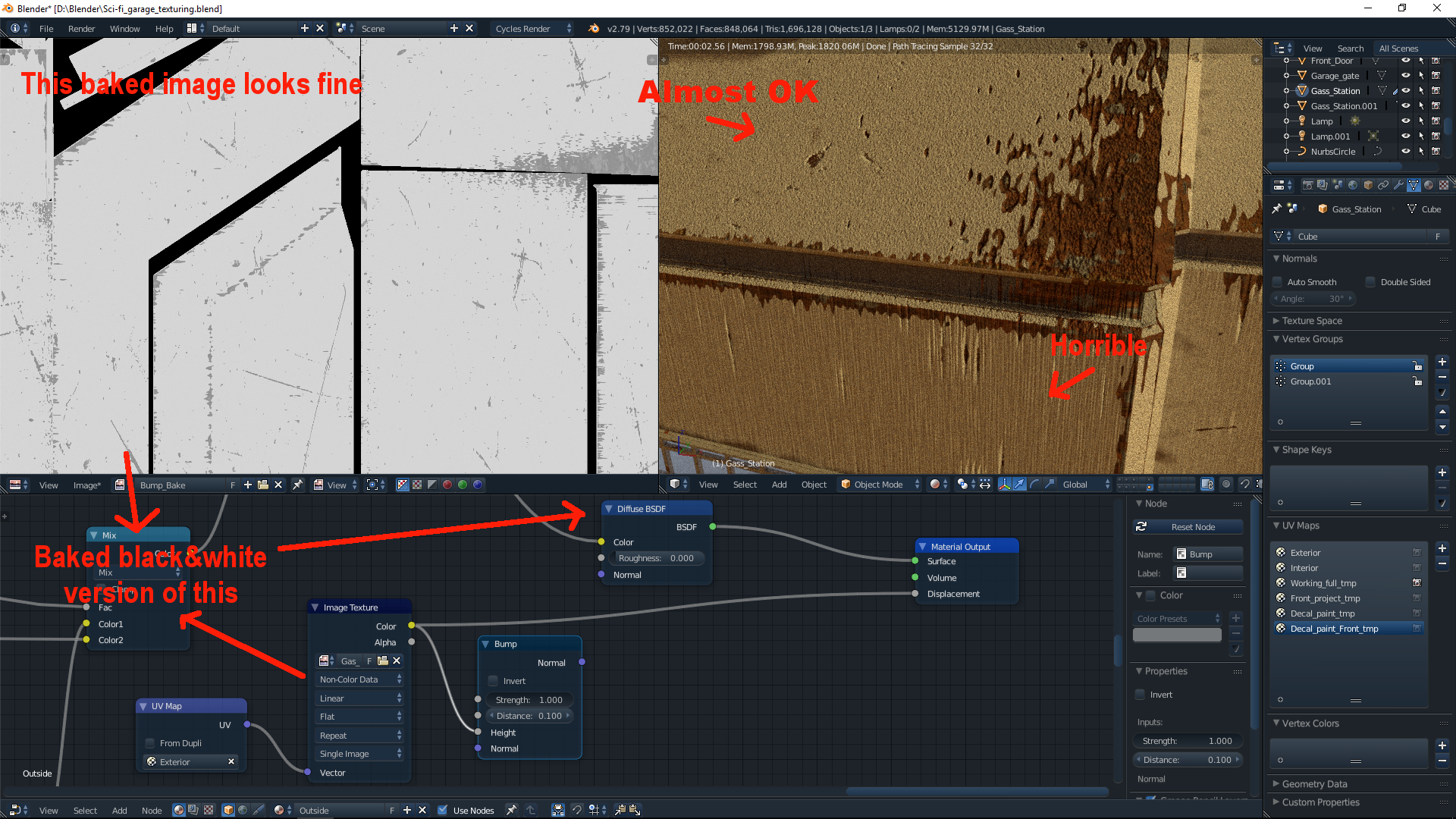Hide the Lamp object in outliner
This screenshot has height=819, width=1456.
1405,121
